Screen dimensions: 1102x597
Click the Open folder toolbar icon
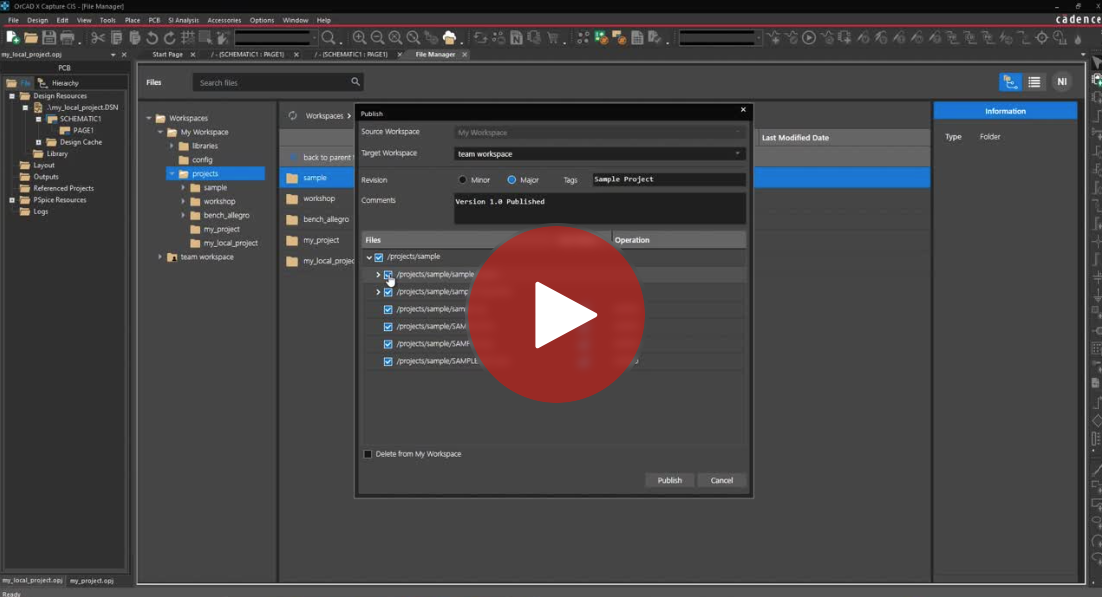pos(30,38)
